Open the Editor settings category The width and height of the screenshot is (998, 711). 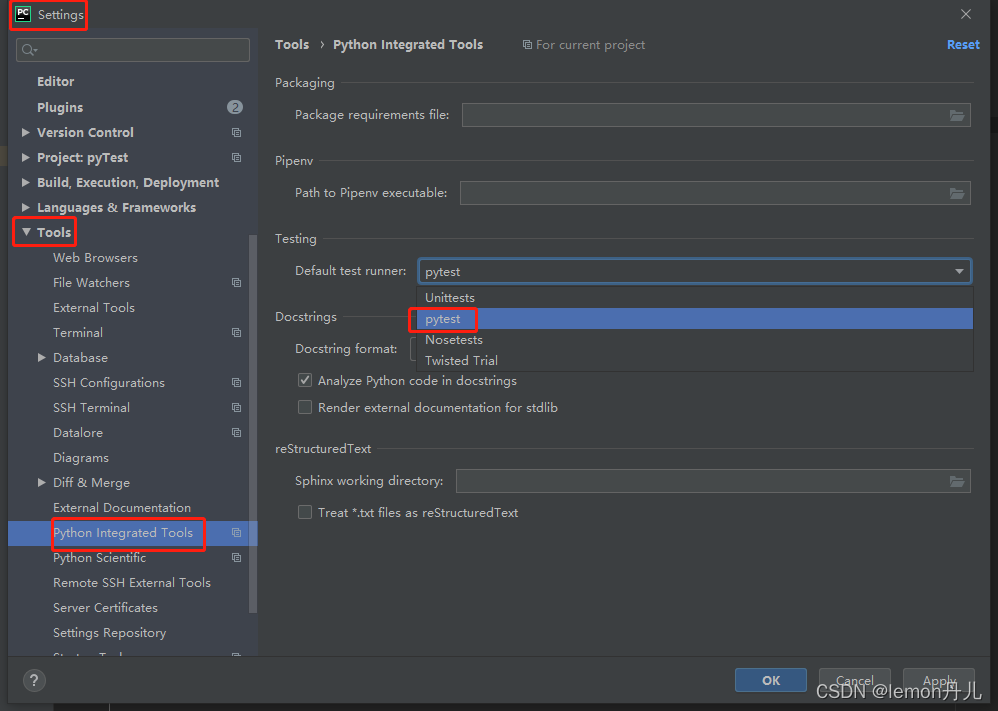55,81
